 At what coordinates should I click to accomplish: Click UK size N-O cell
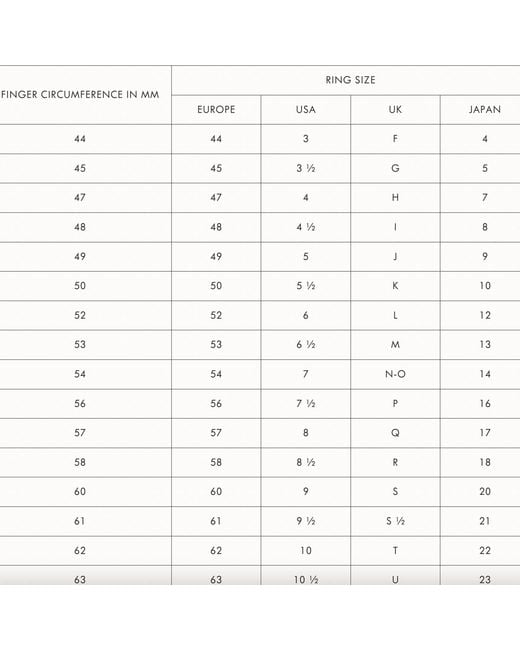pyautogui.click(x=395, y=374)
